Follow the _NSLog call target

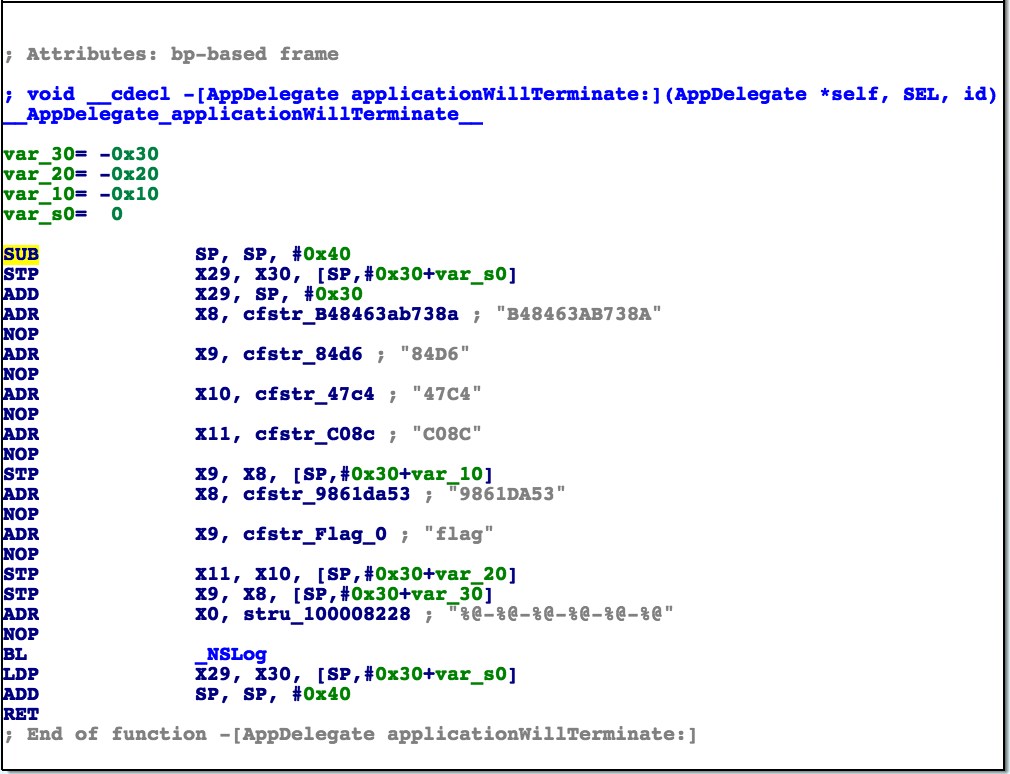[231, 654]
